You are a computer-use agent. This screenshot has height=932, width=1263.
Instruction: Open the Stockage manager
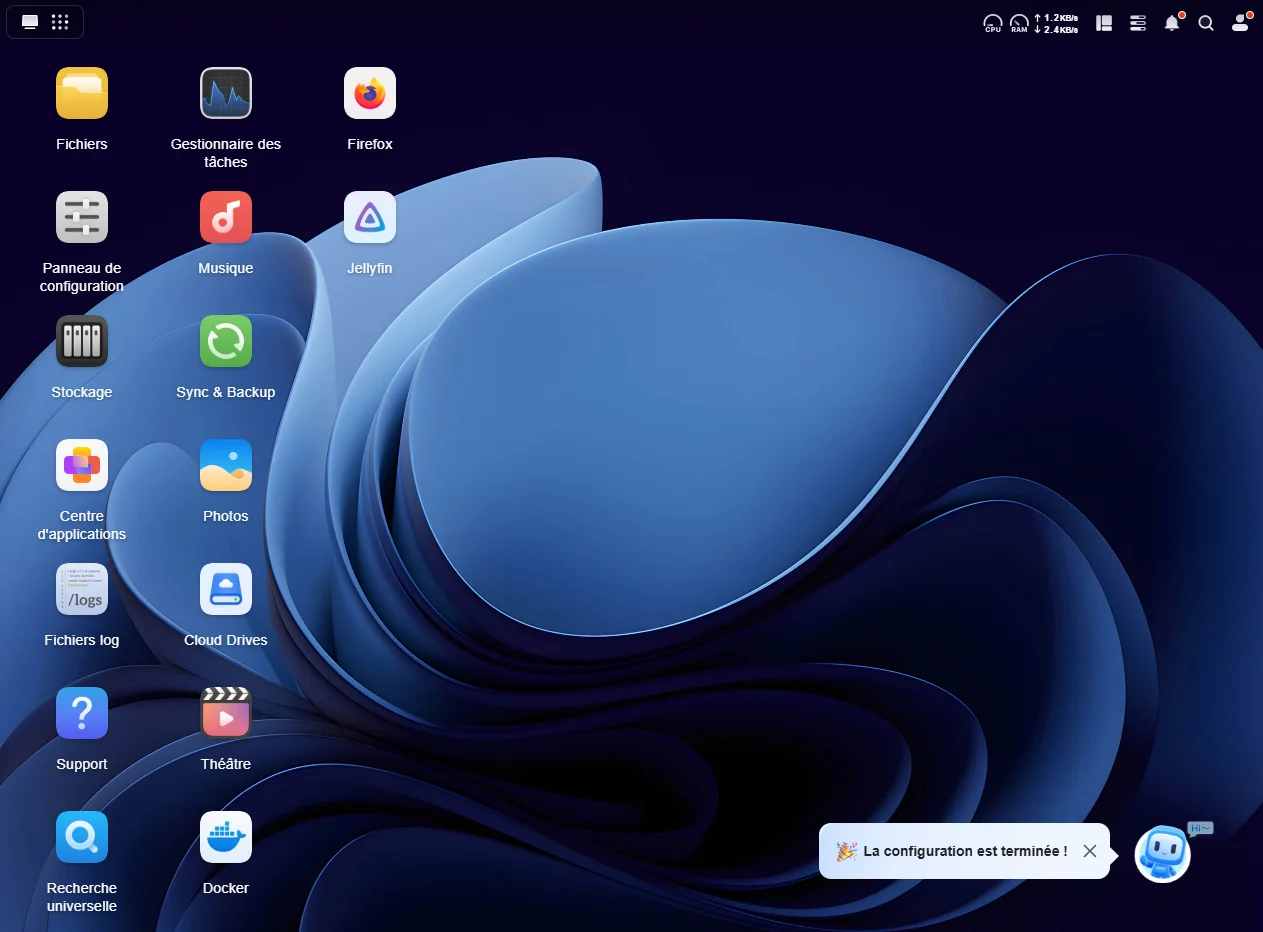pyautogui.click(x=82, y=342)
